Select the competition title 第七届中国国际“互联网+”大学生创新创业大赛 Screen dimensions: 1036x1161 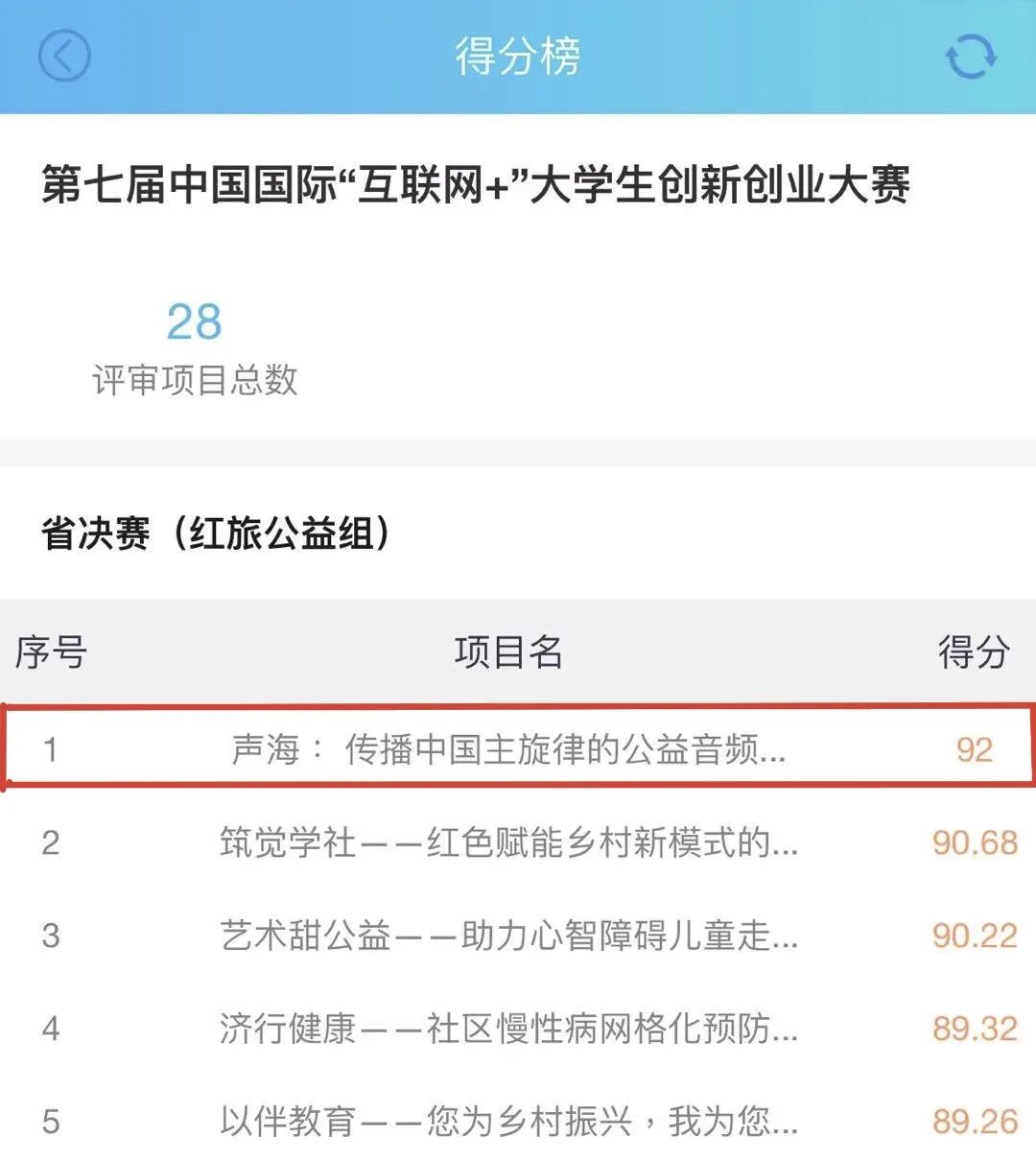tap(476, 184)
